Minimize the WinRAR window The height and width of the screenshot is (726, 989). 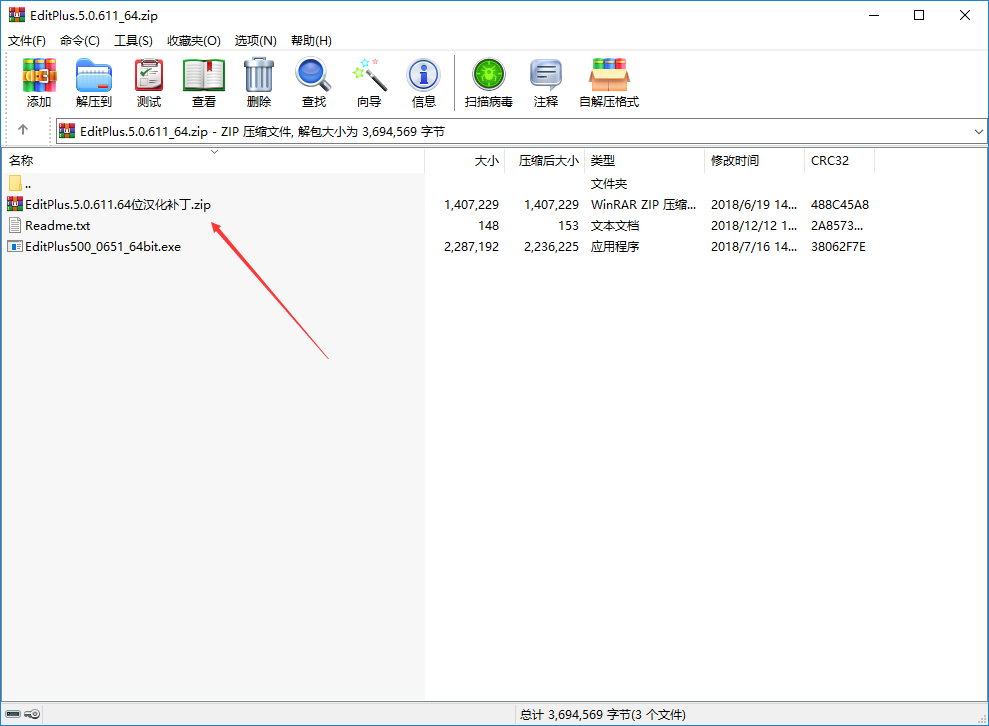[x=874, y=15]
